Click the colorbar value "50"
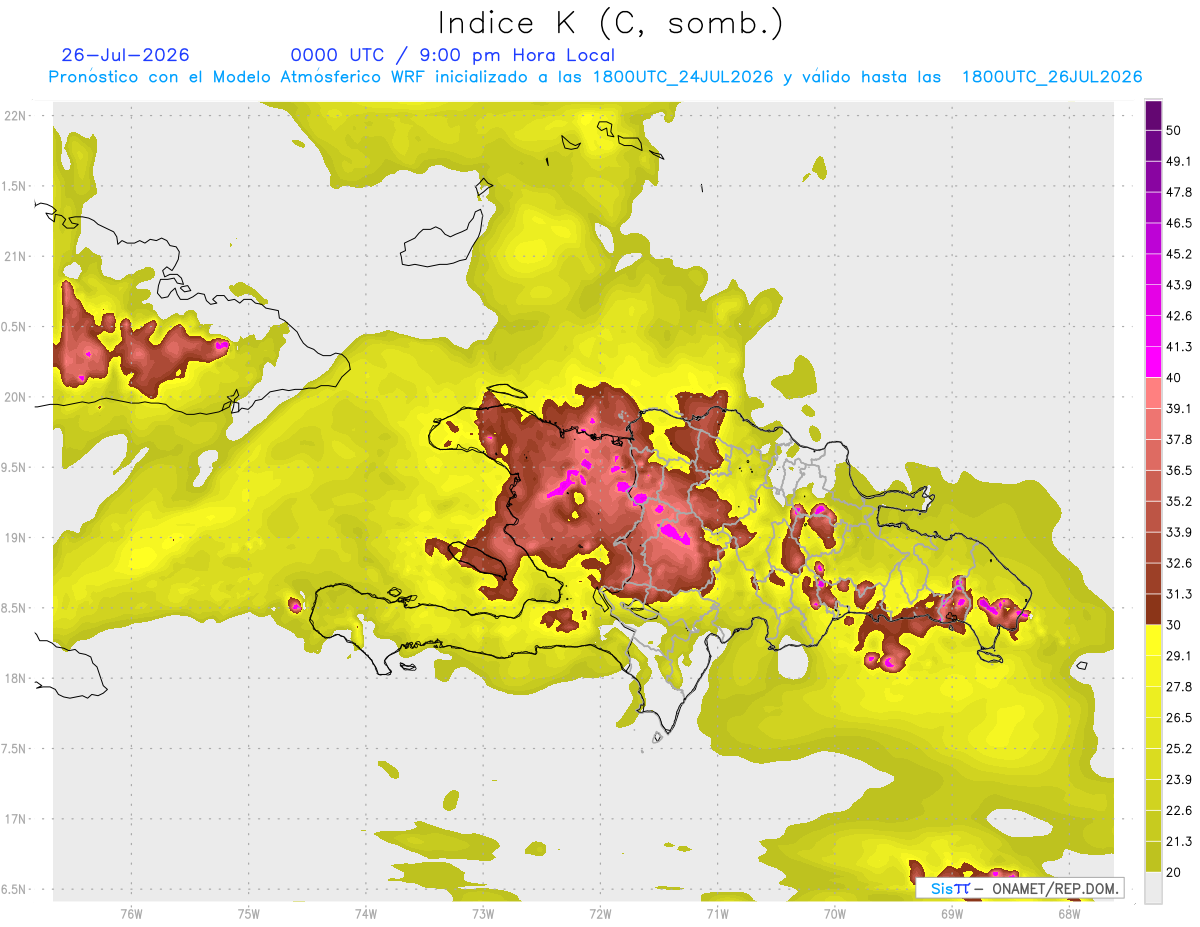This screenshot has width=1200, height=927. point(1174,130)
